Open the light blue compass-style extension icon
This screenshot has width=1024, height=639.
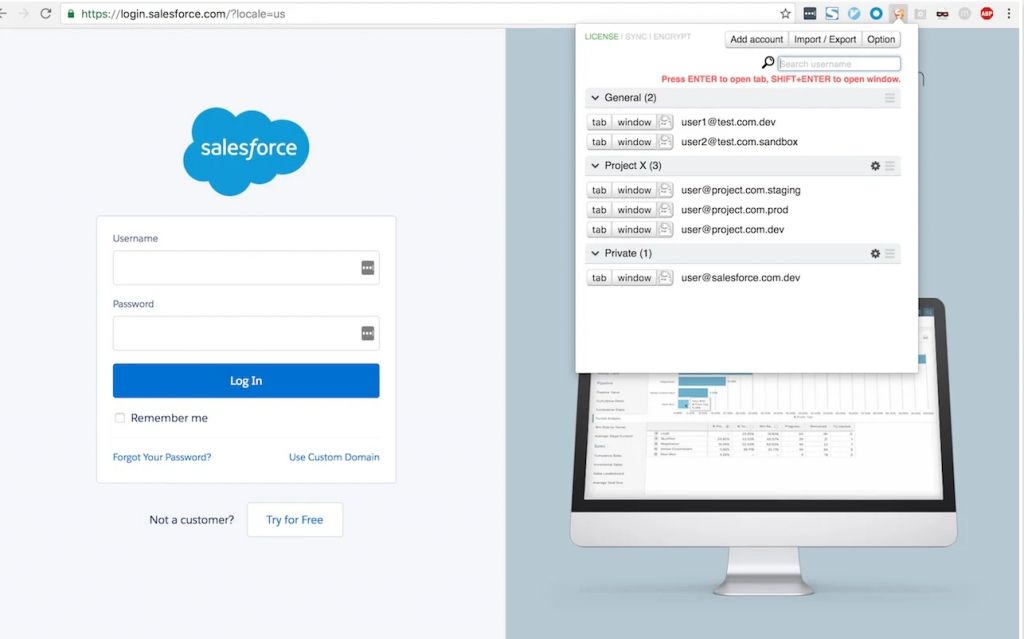click(x=854, y=14)
